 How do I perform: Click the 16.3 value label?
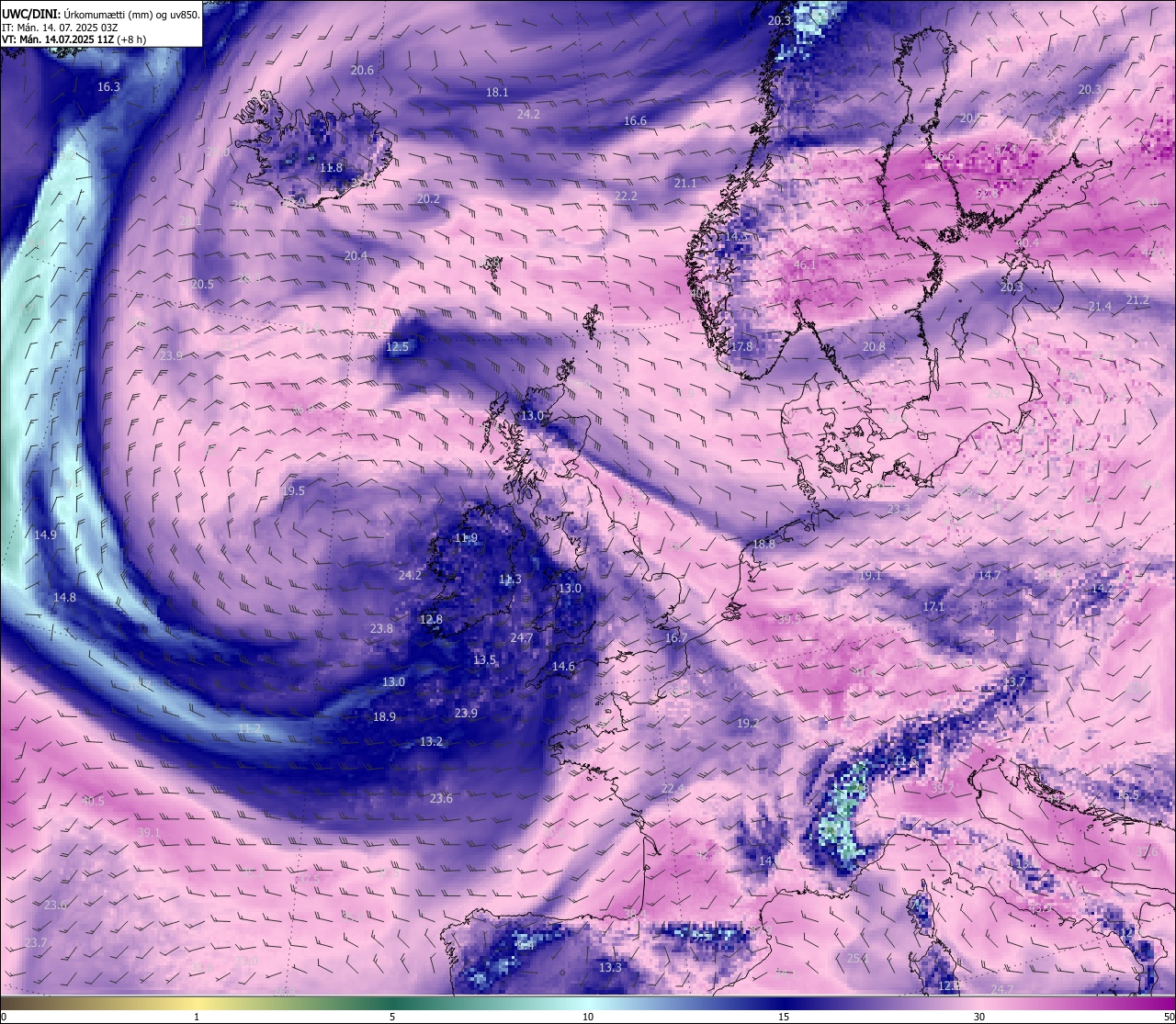108,86
